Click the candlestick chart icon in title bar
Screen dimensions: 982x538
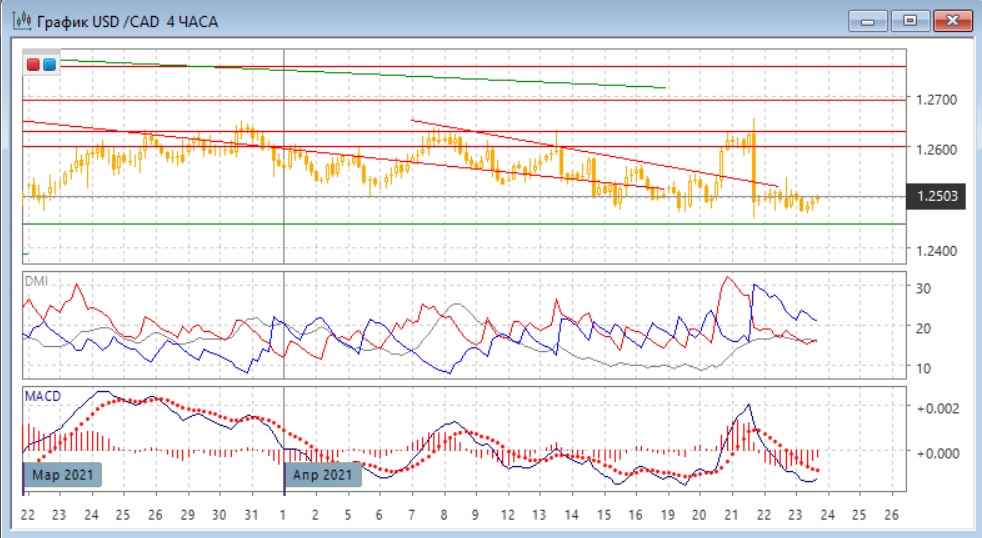18,20
